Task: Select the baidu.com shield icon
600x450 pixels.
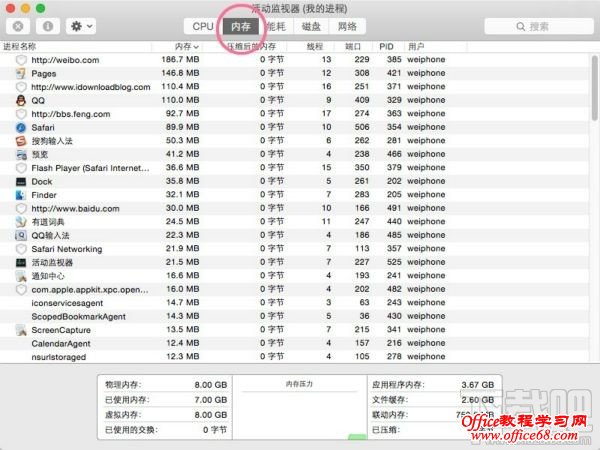Action: (x=21, y=209)
